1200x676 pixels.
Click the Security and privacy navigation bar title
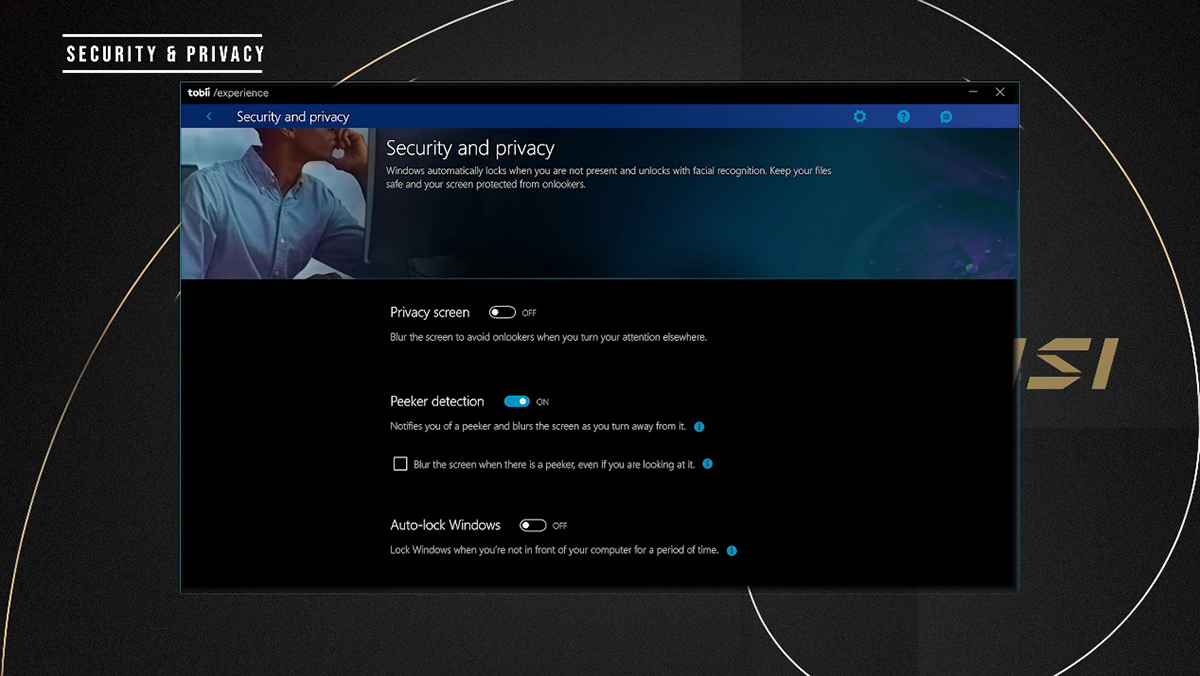point(293,117)
